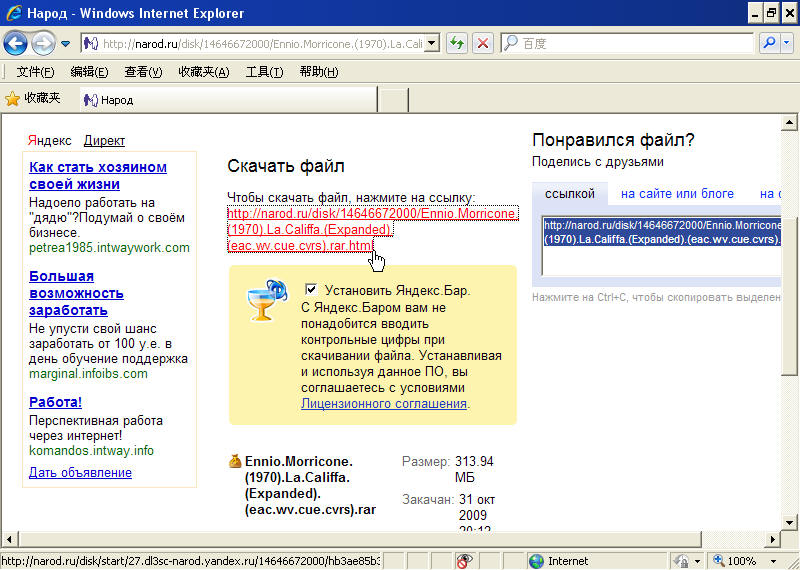Screen dimensions: 800x570
Task: Click 'petrea1985.intwaywork.com' ad address
Action: point(109,248)
